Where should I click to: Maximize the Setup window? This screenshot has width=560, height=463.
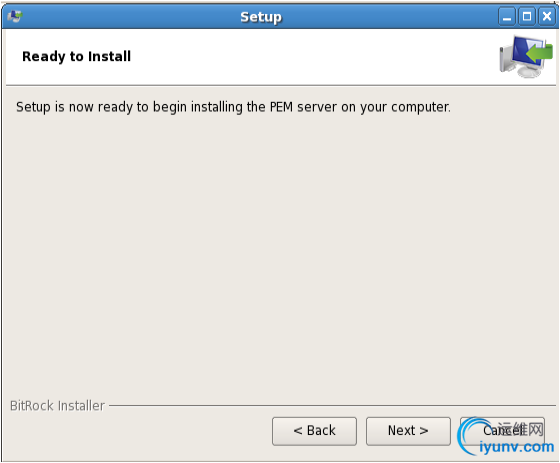coord(527,16)
